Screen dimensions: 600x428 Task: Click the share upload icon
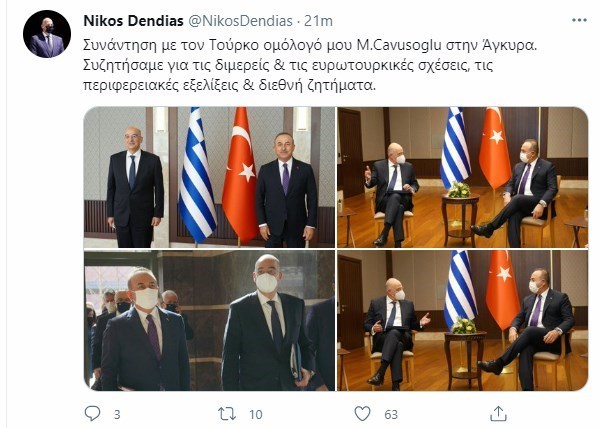click(x=498, y=413)
